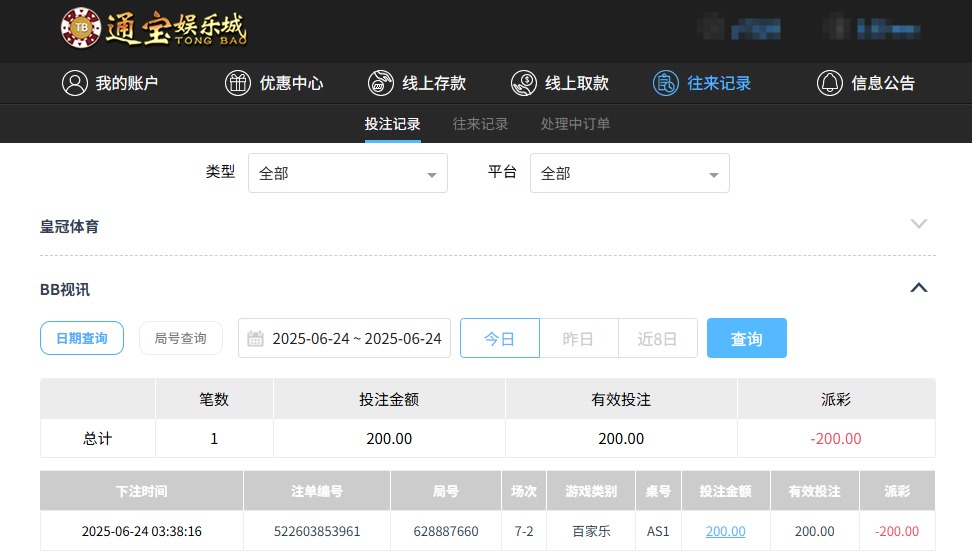Viewport: 972px width, 560px height.
Task: Open 我的账户 menu item
Action: [x=110, y=83]
